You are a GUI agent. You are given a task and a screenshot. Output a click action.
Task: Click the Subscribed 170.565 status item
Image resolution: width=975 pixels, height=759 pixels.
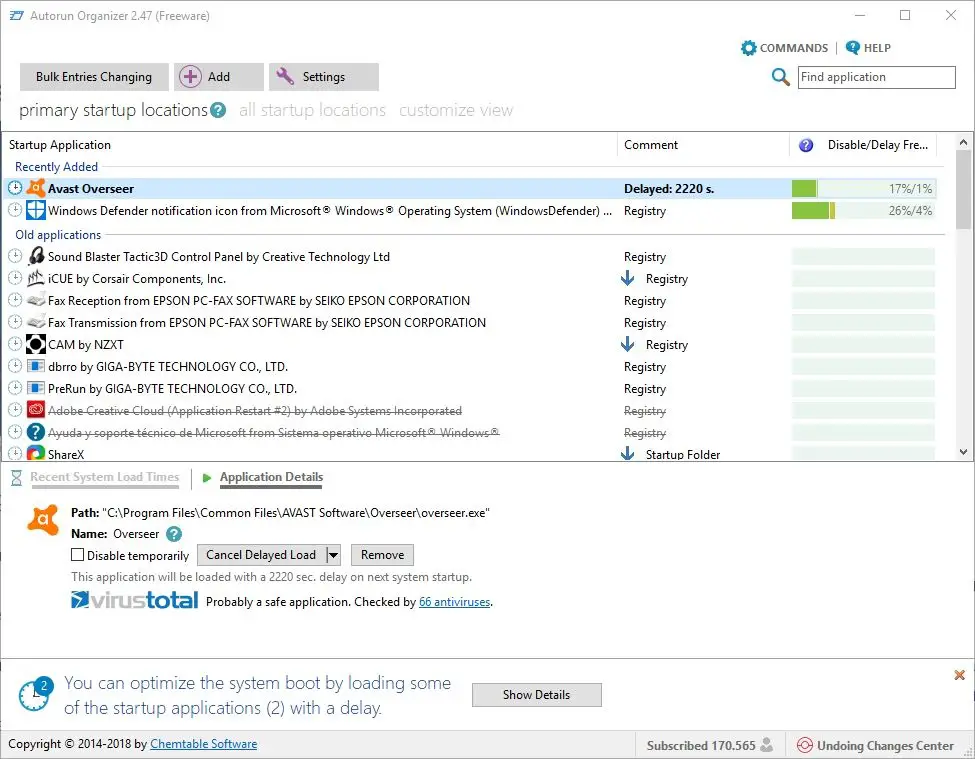(x=709, y=745)
